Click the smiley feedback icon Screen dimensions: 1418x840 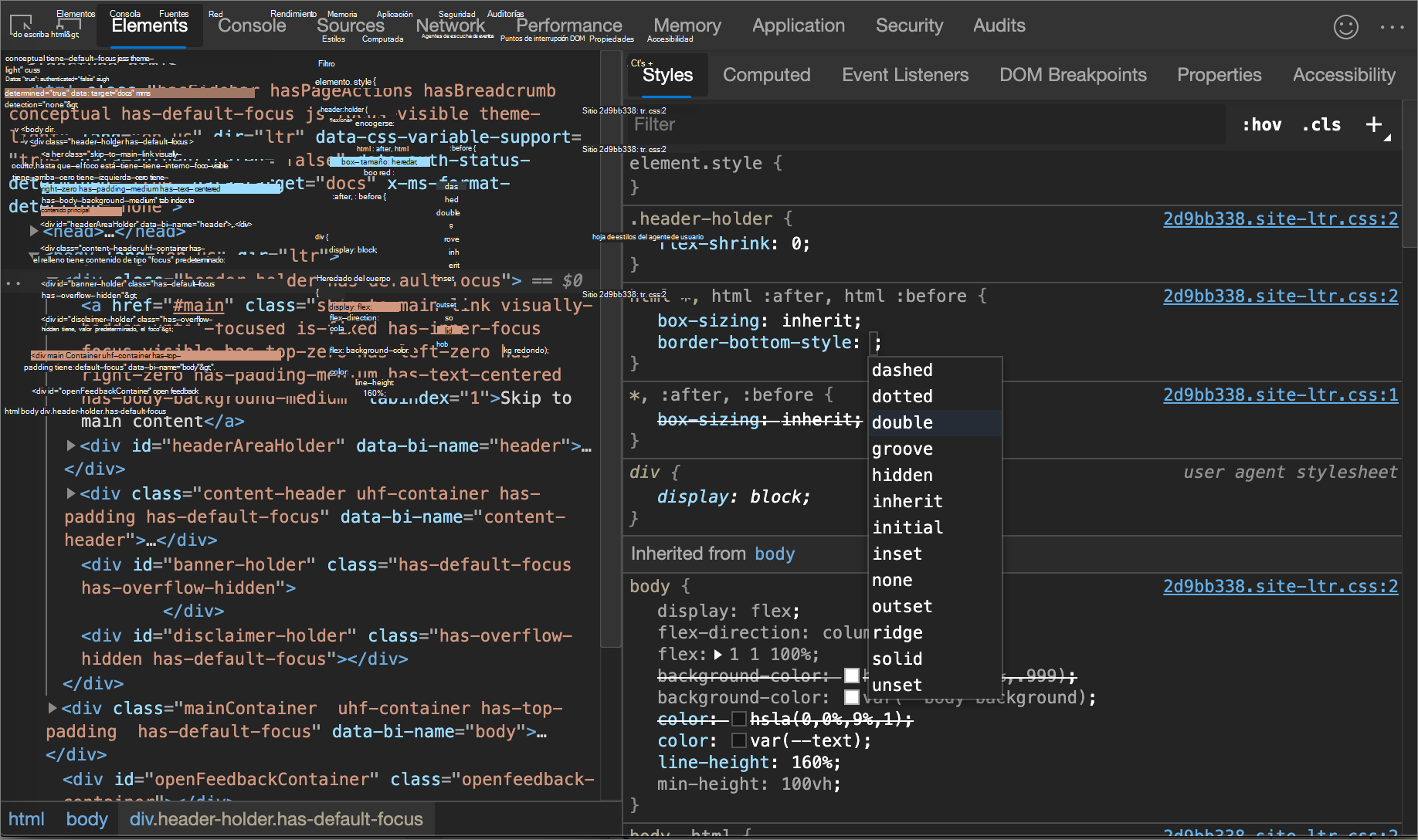click(1345, 27)
